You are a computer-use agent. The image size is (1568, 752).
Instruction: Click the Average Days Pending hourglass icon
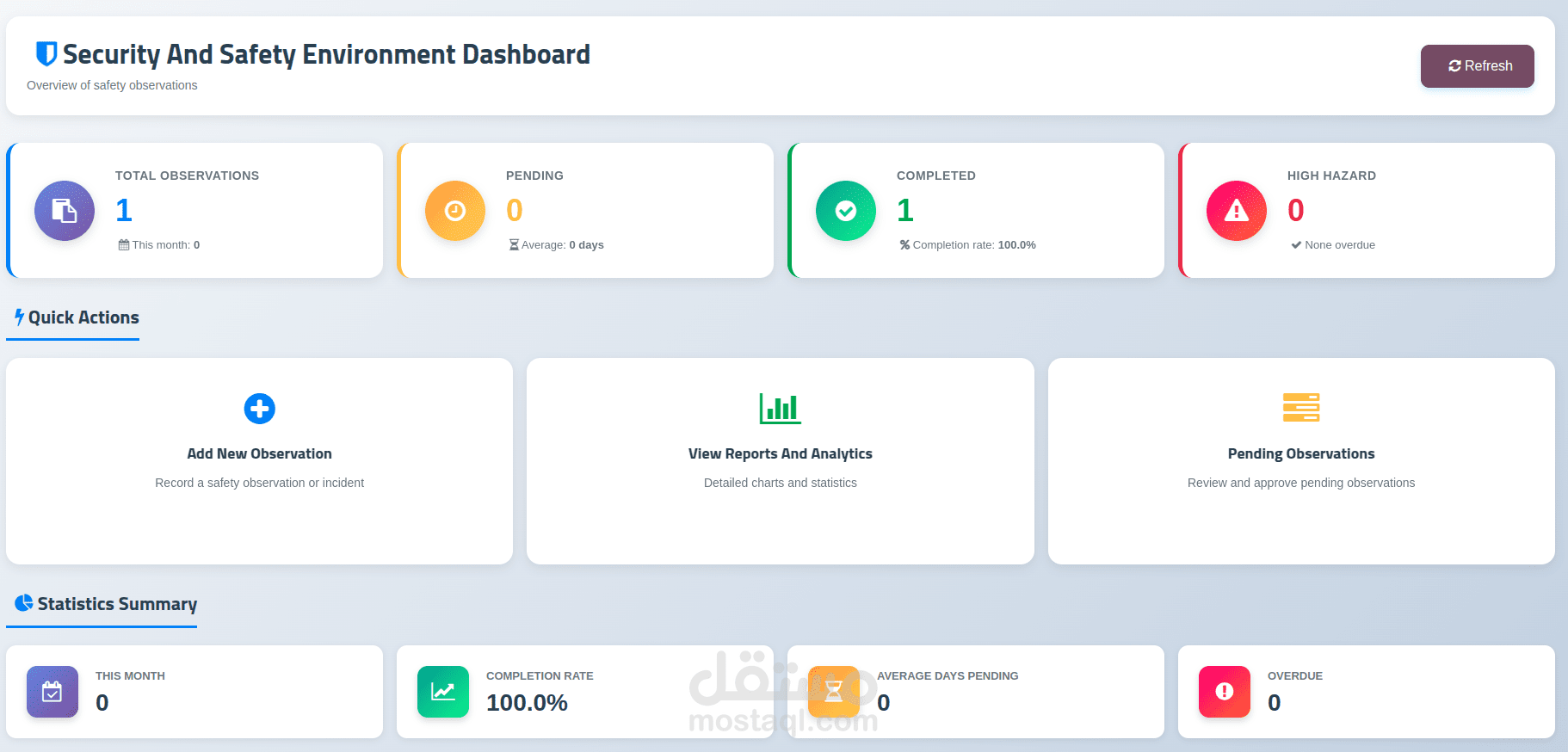834,692
